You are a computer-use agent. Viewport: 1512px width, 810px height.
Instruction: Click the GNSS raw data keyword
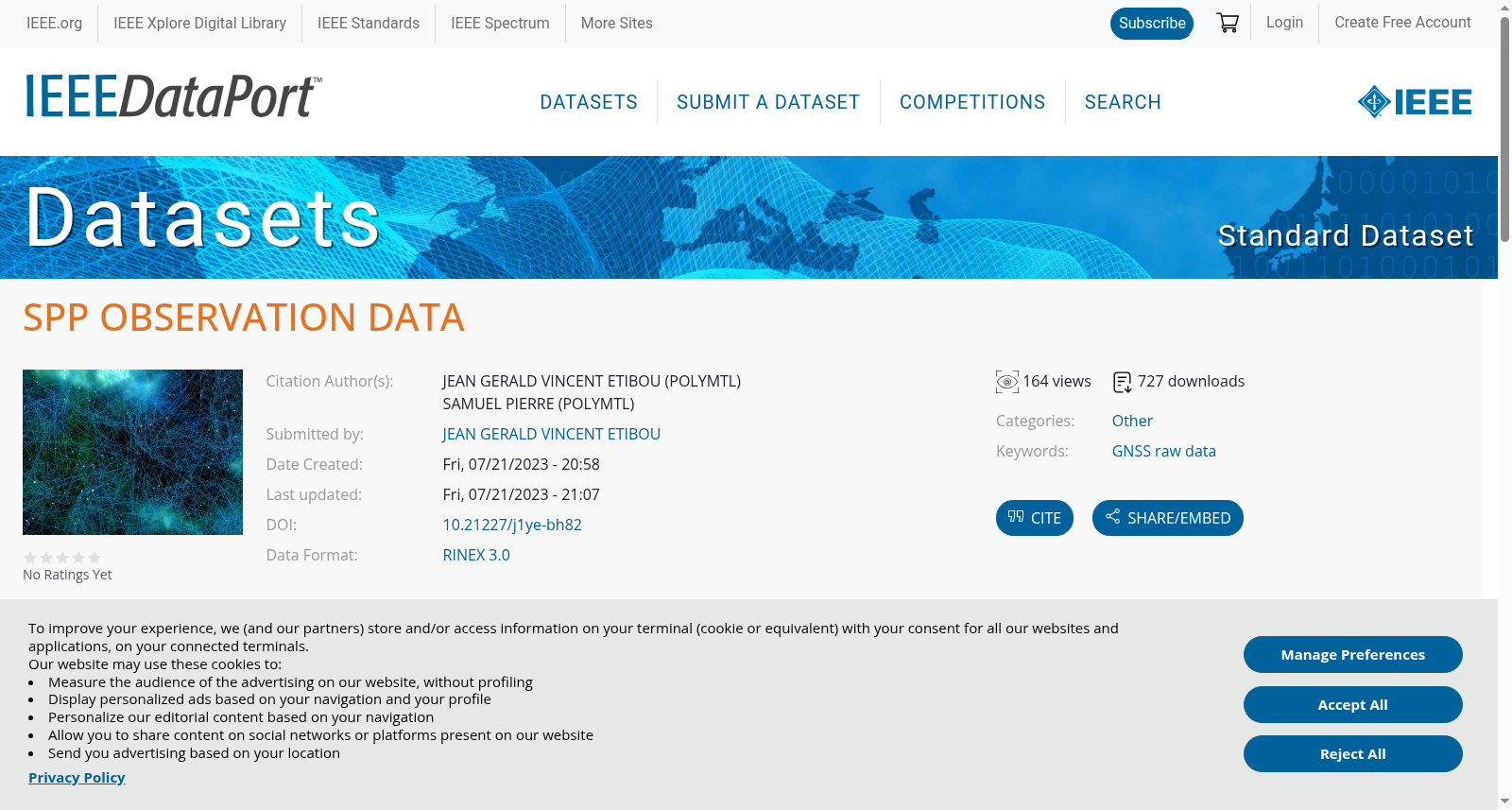[x=1164, y=451]
